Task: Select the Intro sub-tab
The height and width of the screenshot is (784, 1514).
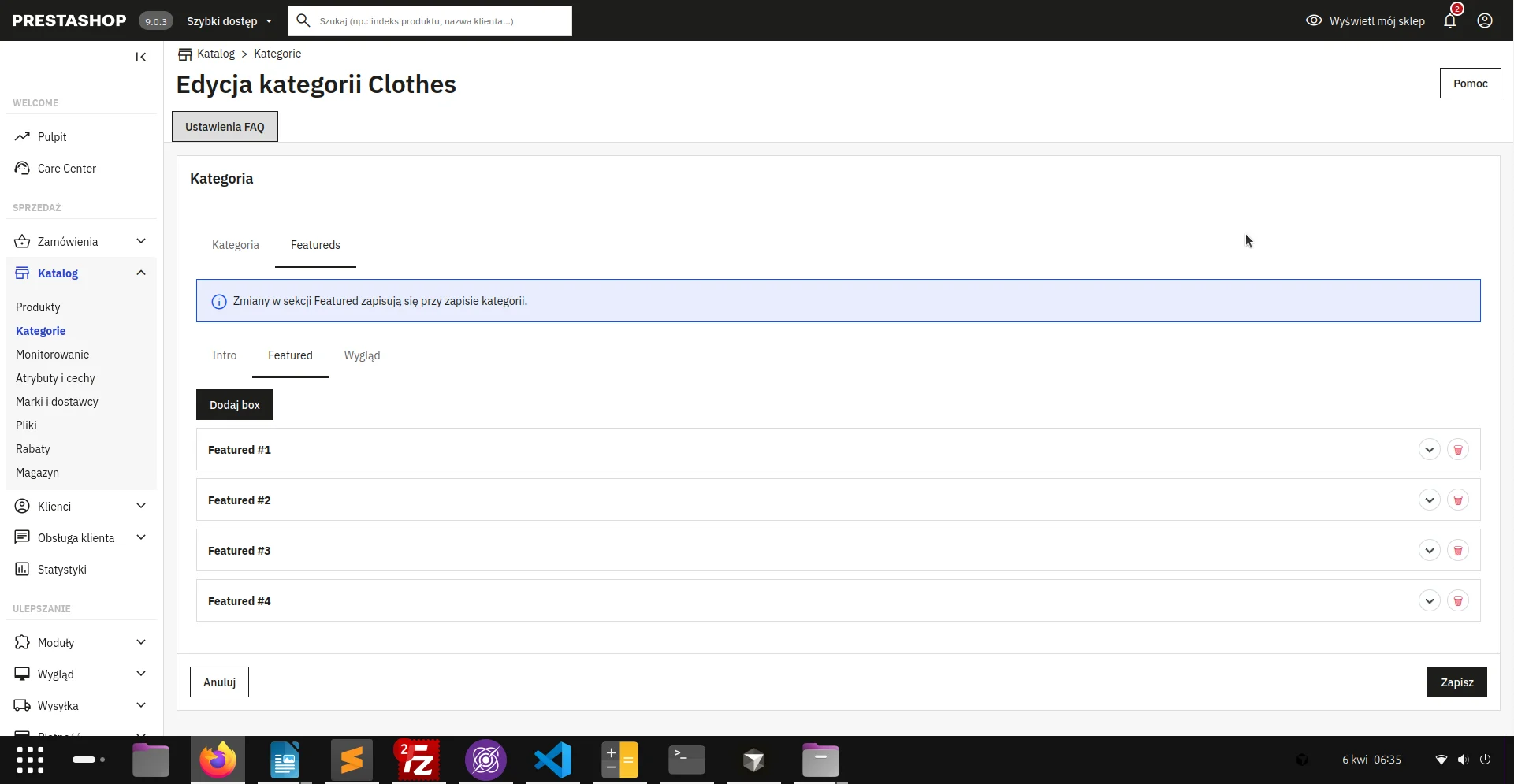Action: click(224, 355)
